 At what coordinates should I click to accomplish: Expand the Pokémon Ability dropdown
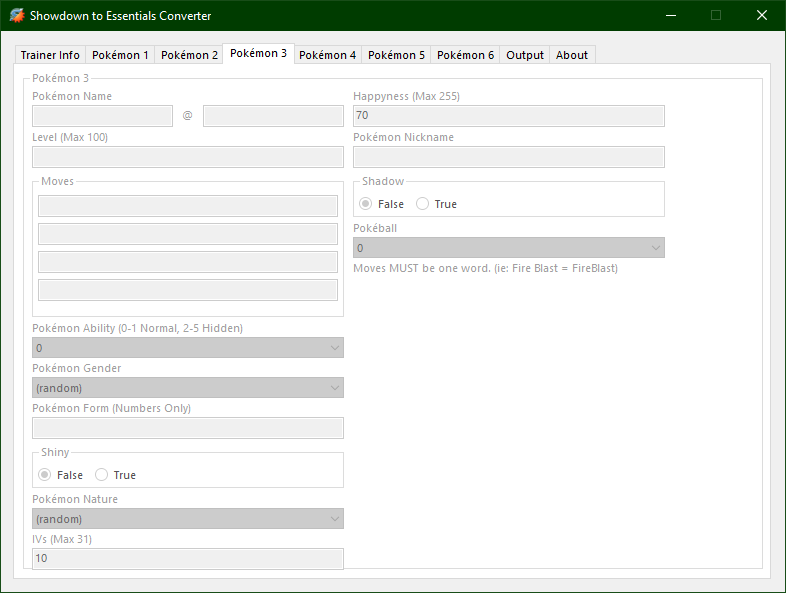[x=188, y=348]
